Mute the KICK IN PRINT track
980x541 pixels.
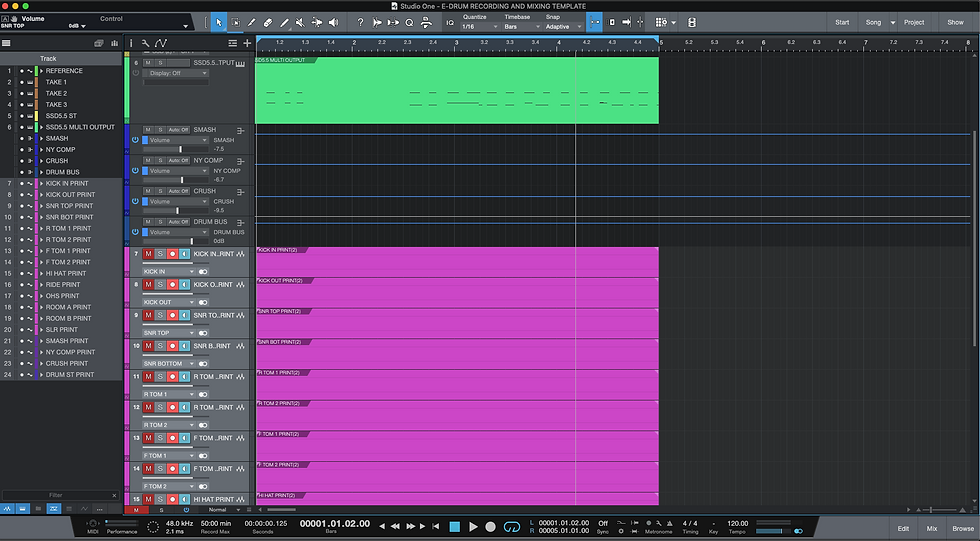click(148, 254)
